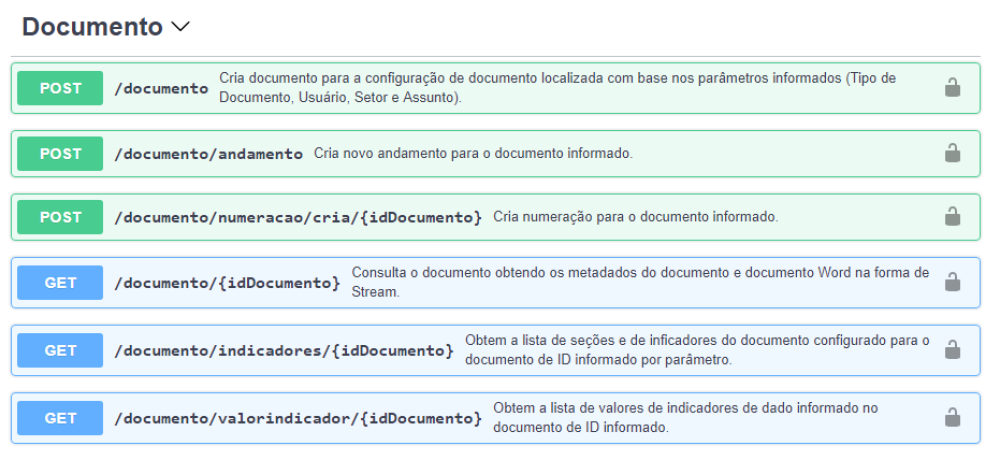Expand the GET /documento/{idDocumento} operation path
1000x460 pixels.
point(227,283)
